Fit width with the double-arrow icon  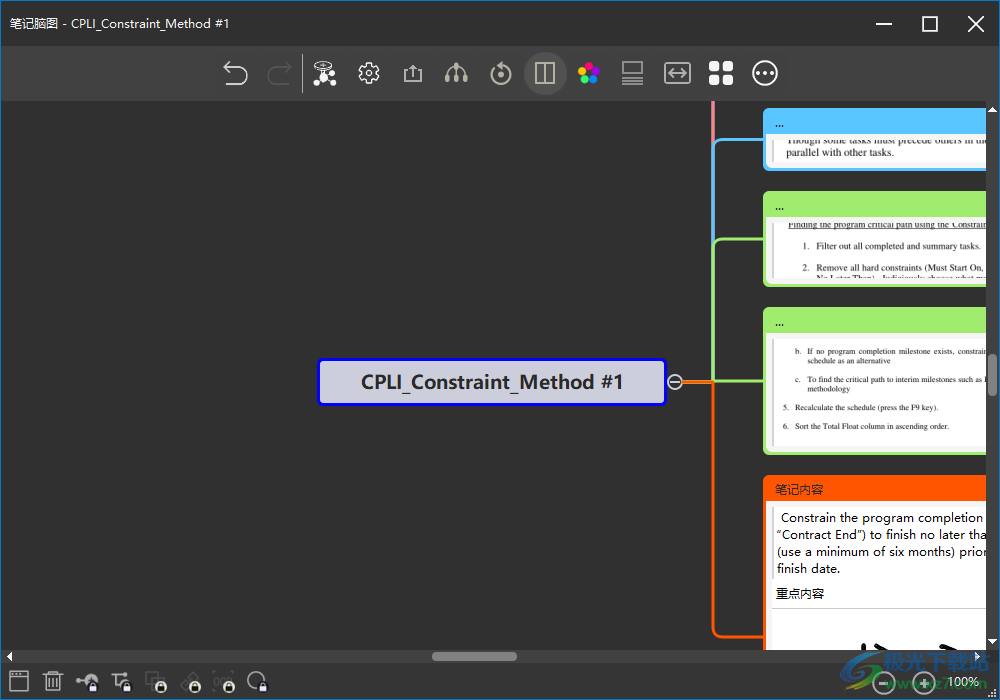click(677, 73)
